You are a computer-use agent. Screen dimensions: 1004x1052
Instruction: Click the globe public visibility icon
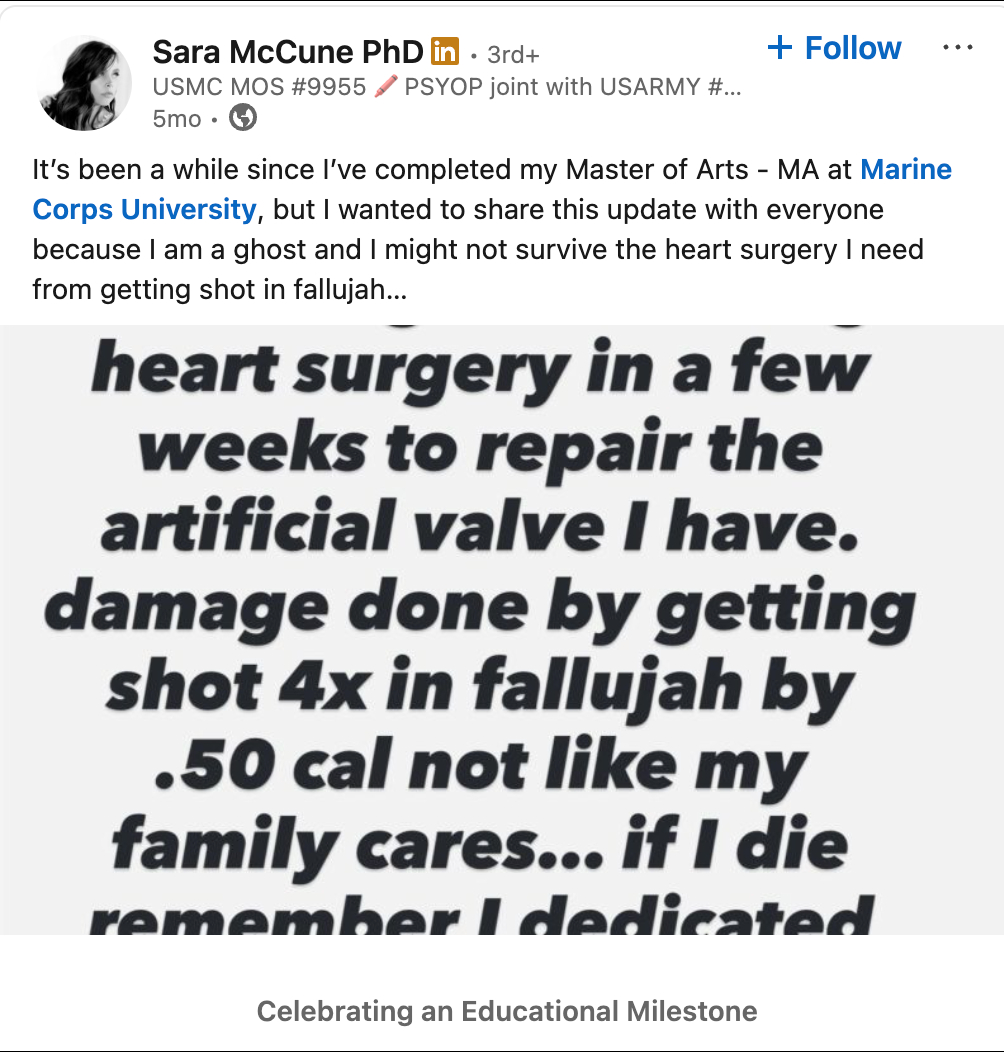point(243,118)
